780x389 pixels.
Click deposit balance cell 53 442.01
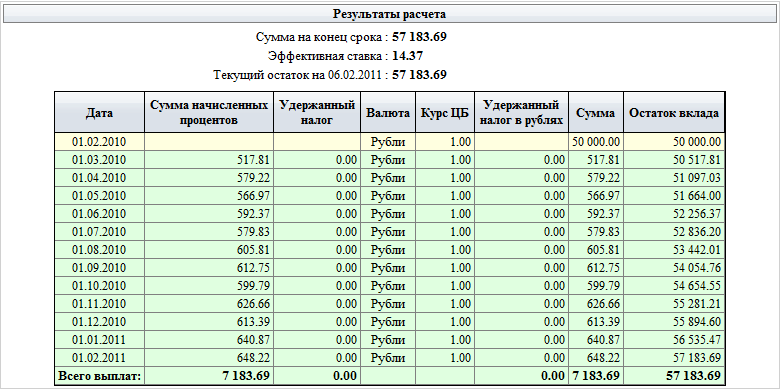(674, 250)
